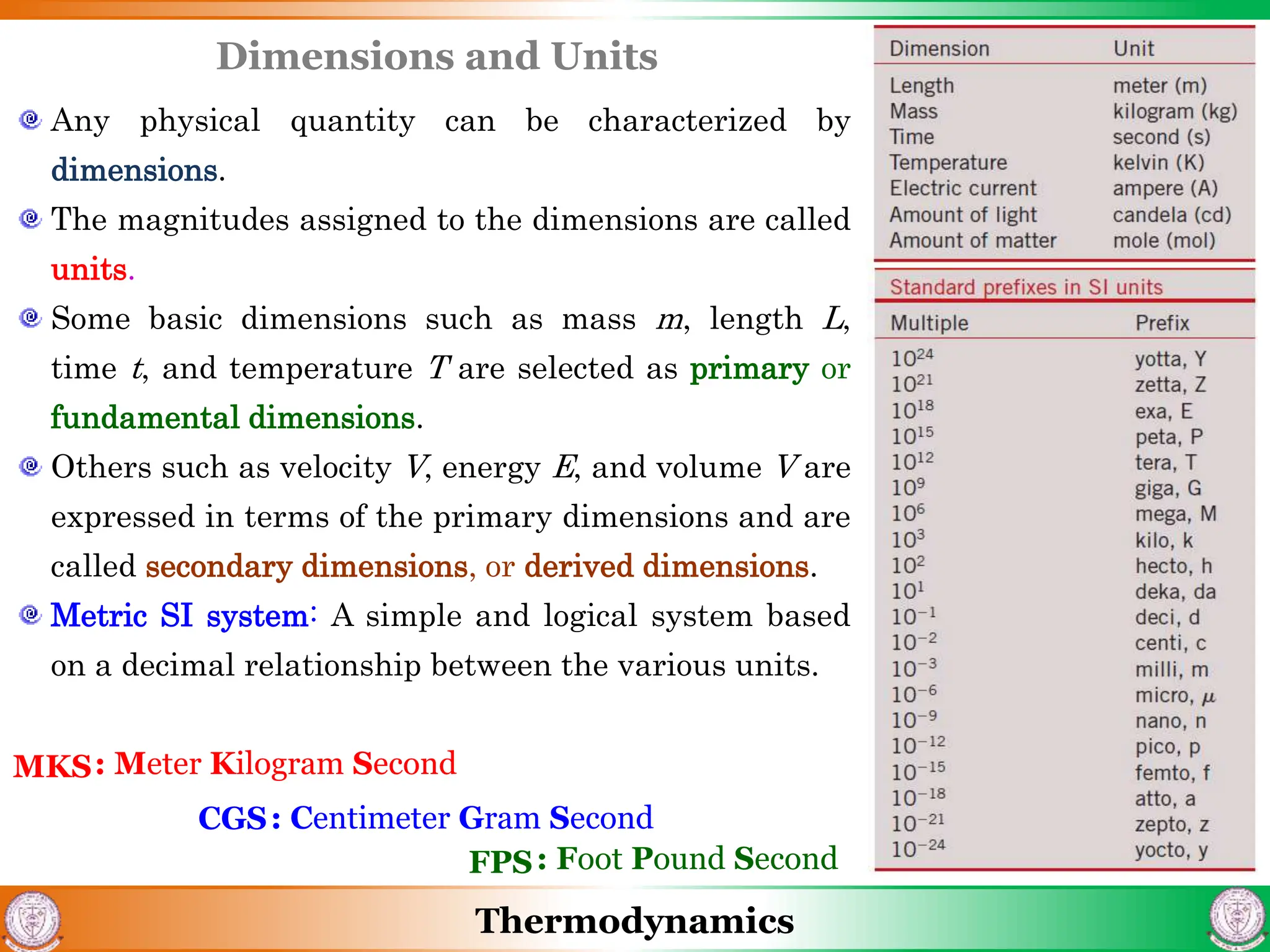
Task: Click the 'atto, a' prefix entry
Action: point(1165,799)
